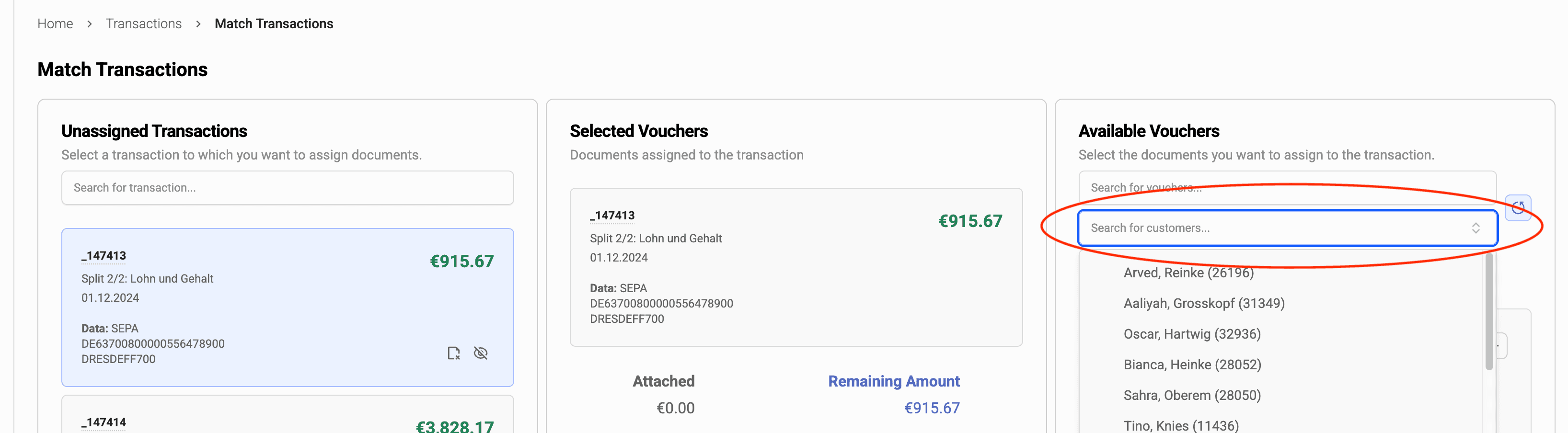Toggle the Search for customers dropdown arrows
Viewport: 1568px width, 433px height.
coord(1476,228)
